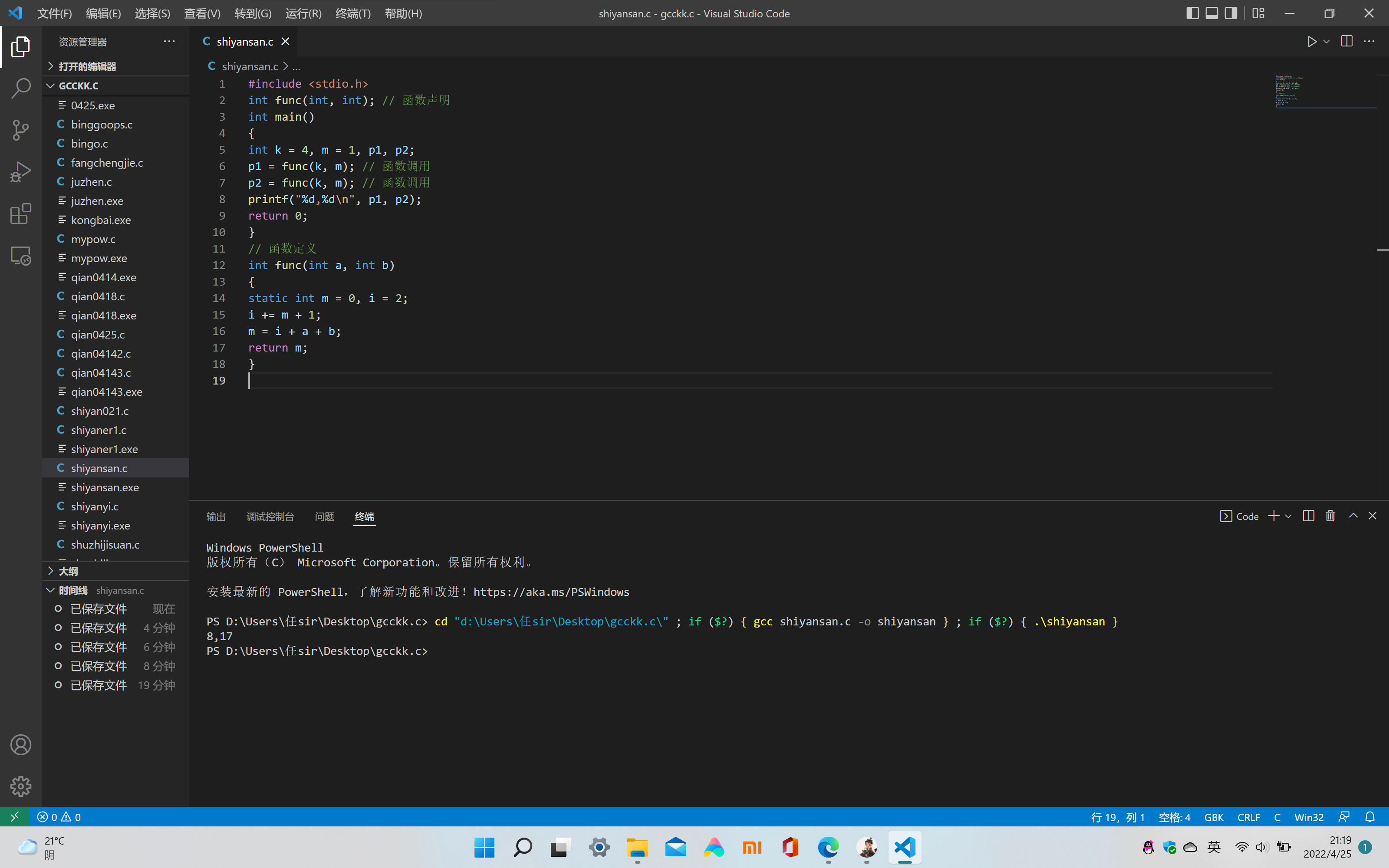
Task: Open the 运行(R) menu
Action: tap(303, 13)
